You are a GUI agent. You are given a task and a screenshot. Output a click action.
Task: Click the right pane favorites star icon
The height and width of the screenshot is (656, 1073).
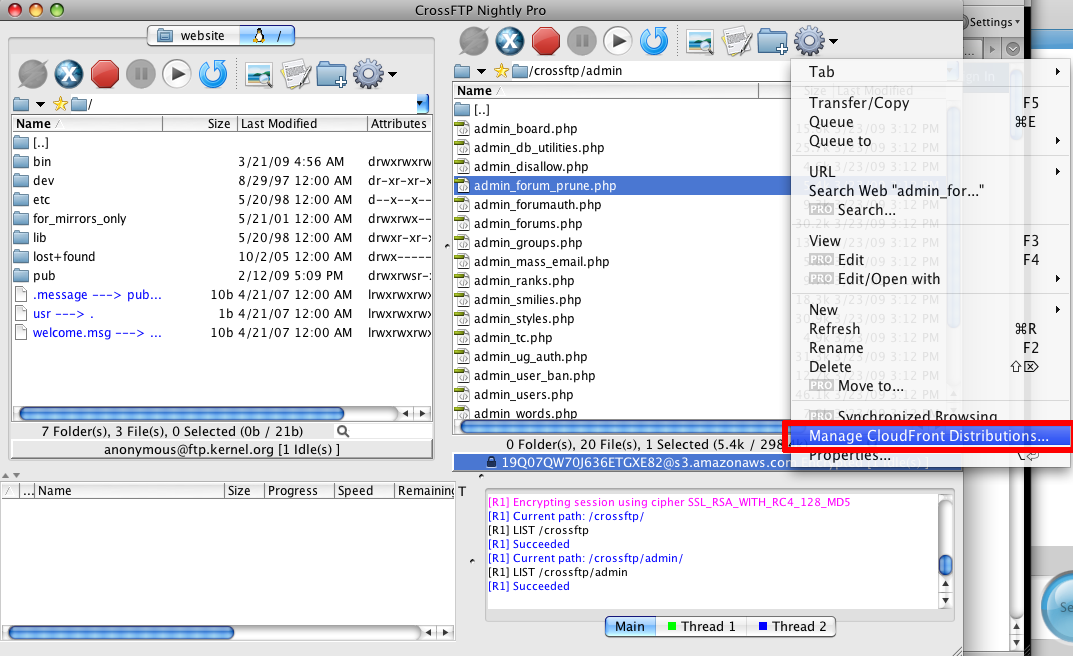click(x=502, y=70)
